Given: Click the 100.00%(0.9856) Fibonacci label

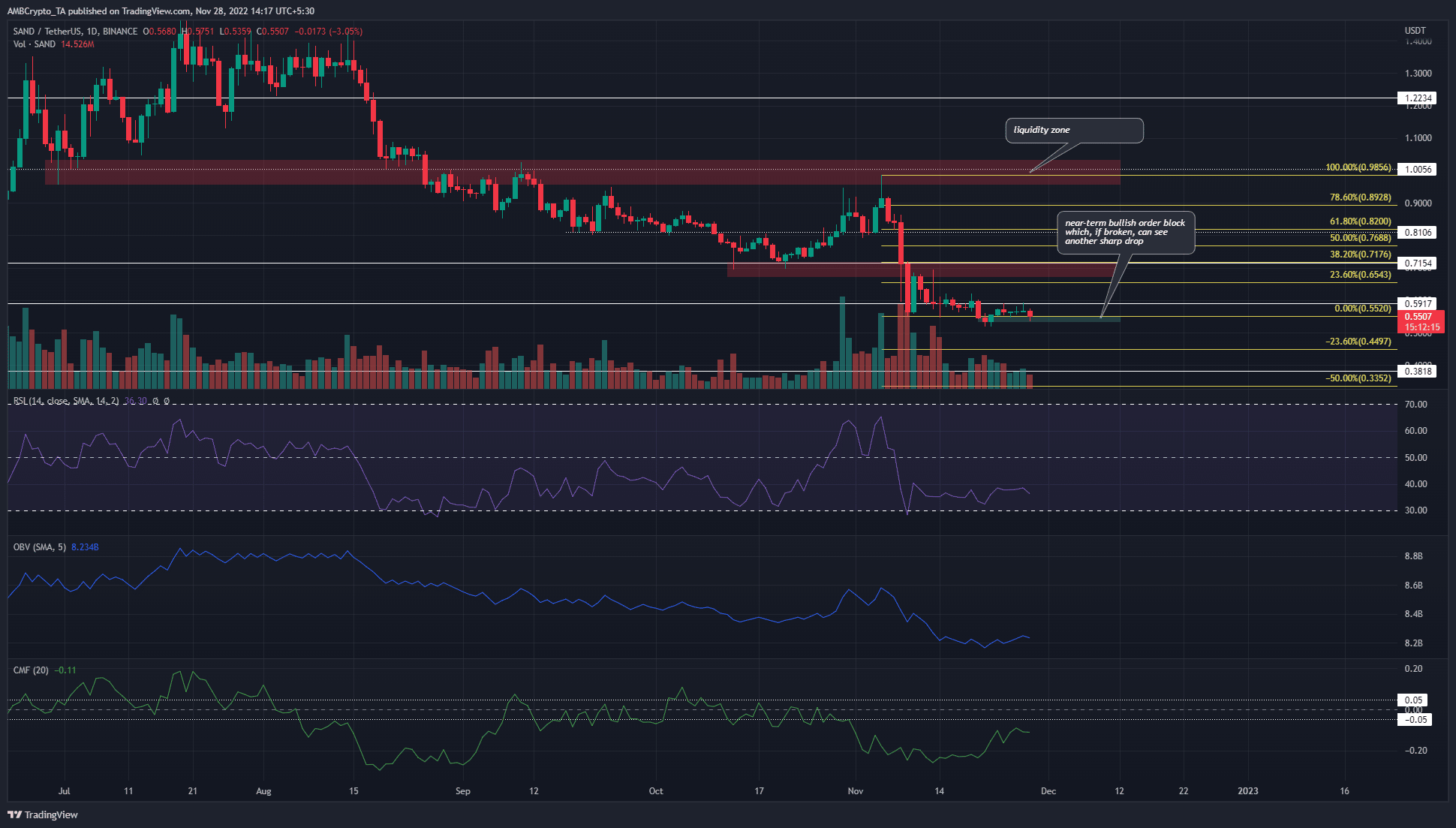Looking at the screenshot, I should (x=1358, y=168).
